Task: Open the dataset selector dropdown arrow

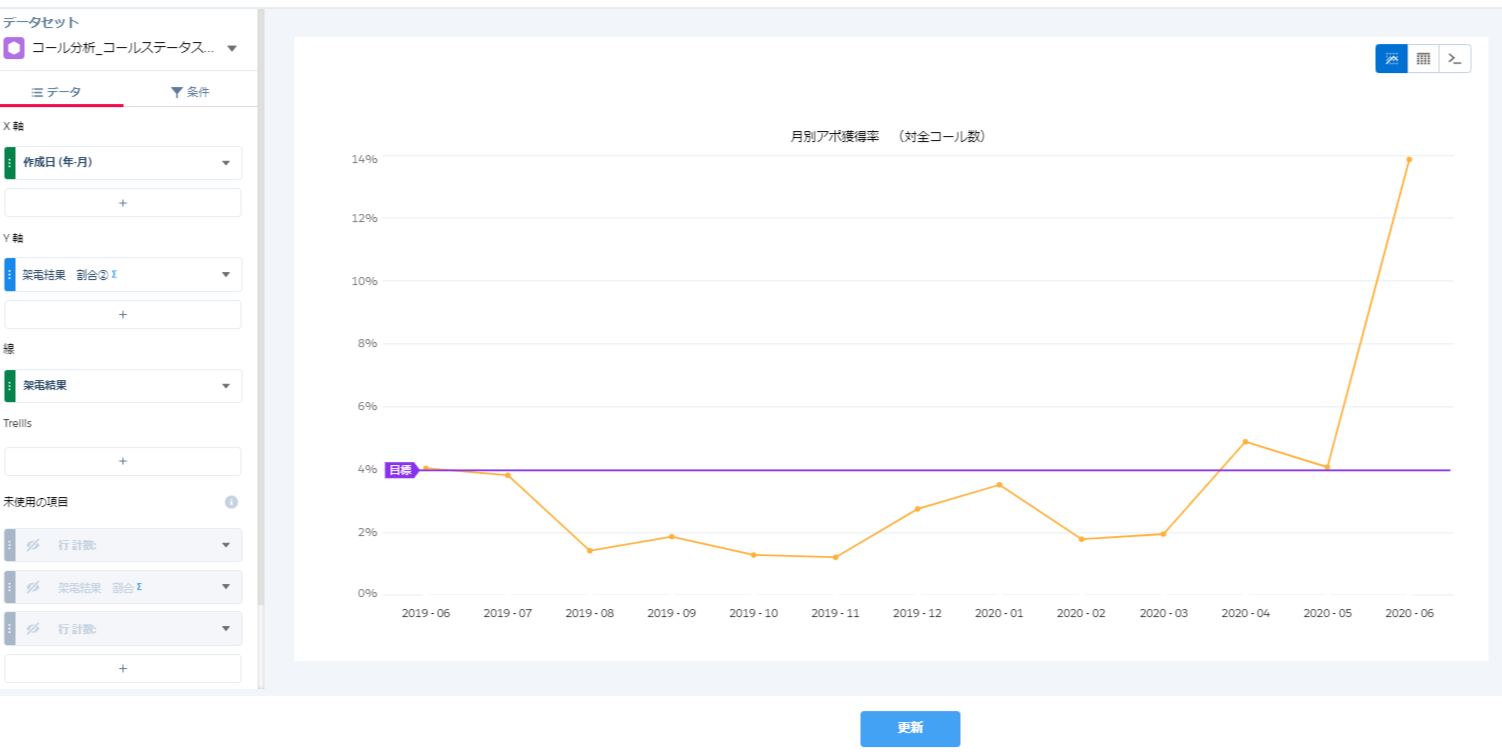Action: tap(232, 48)
